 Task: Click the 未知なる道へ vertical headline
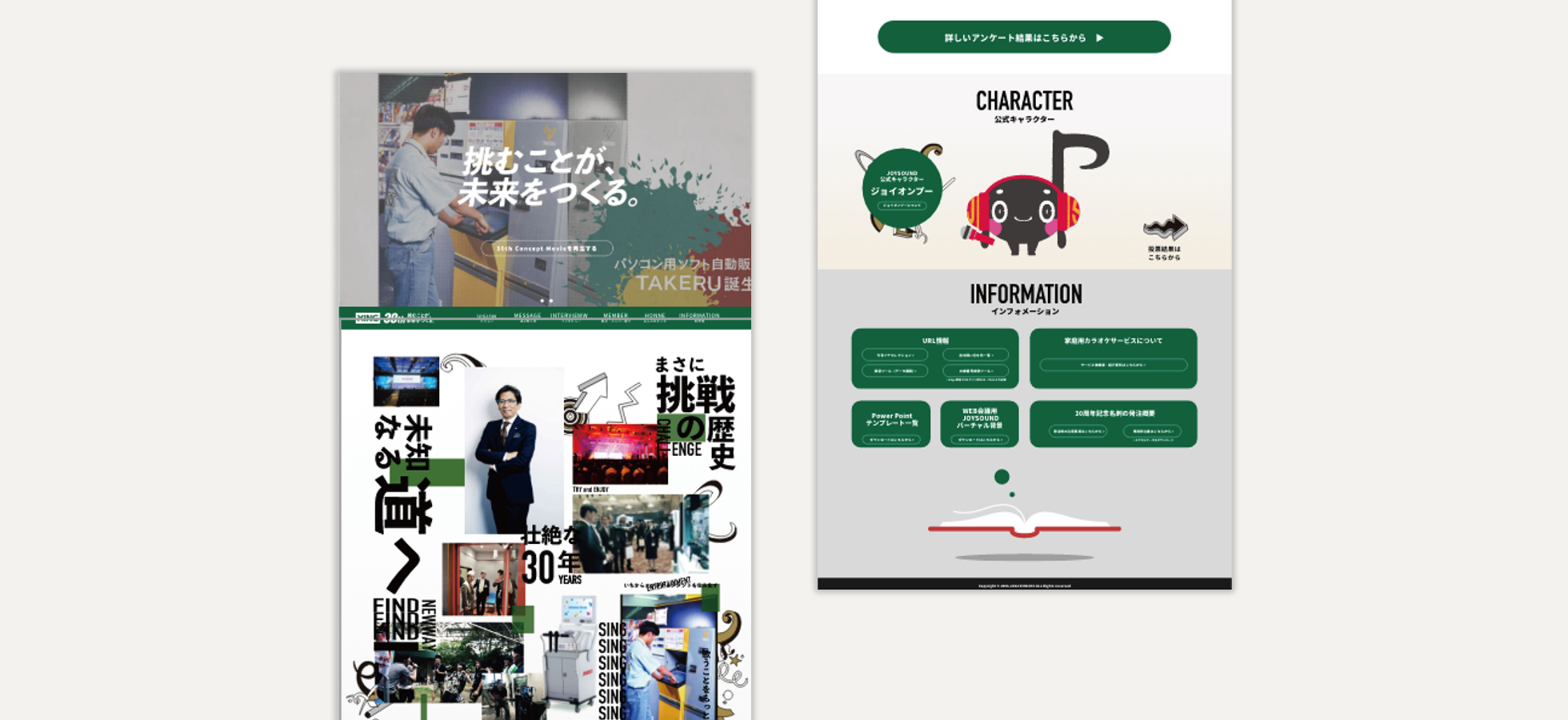pos(404,504)
